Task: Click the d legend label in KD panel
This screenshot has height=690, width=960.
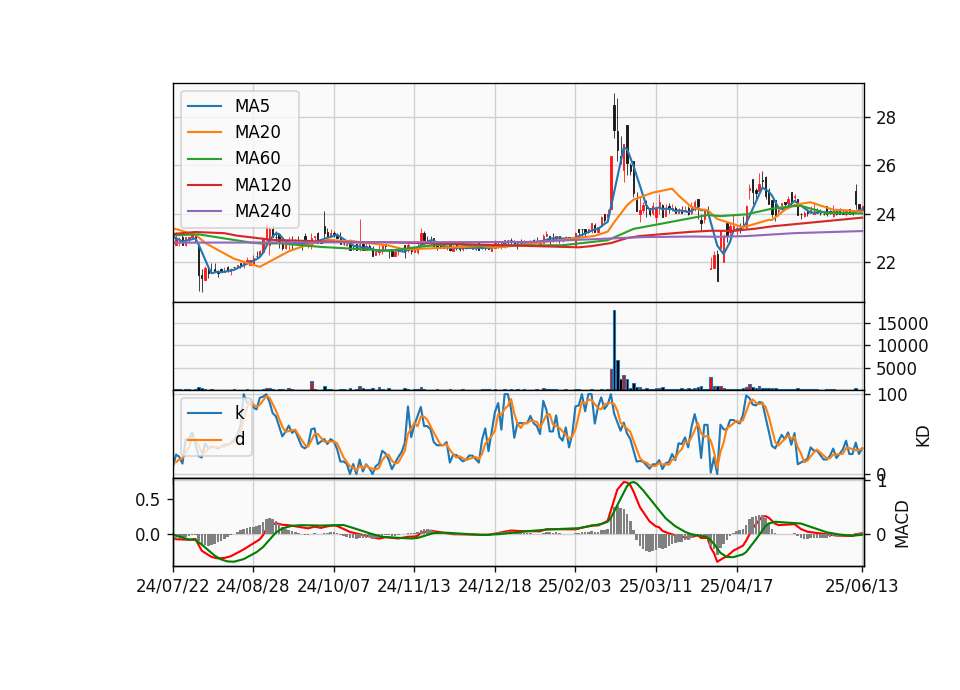Action: [x=240, y=439]
